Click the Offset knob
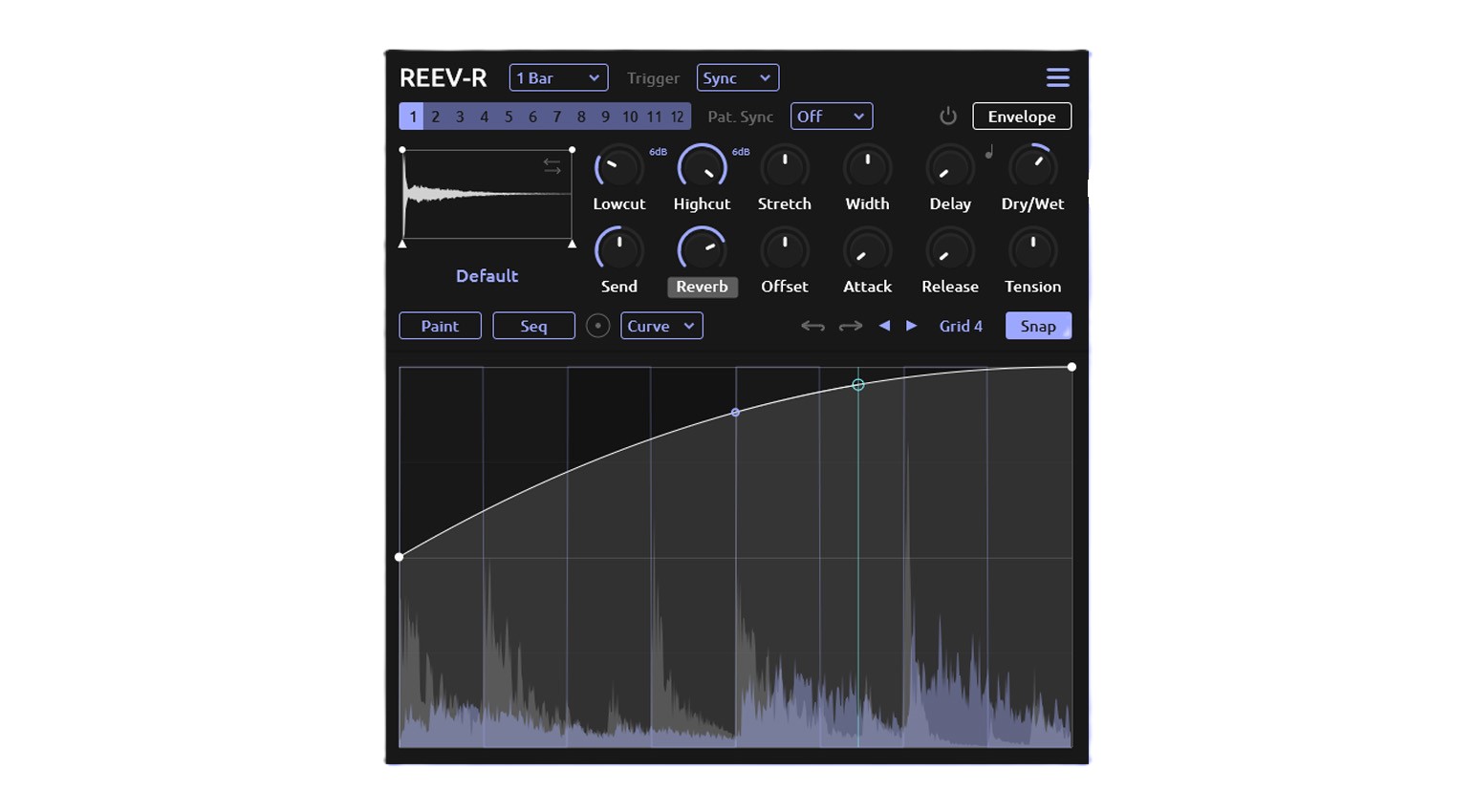Screen dimensions: 1472x812 (x=785, y=250)
